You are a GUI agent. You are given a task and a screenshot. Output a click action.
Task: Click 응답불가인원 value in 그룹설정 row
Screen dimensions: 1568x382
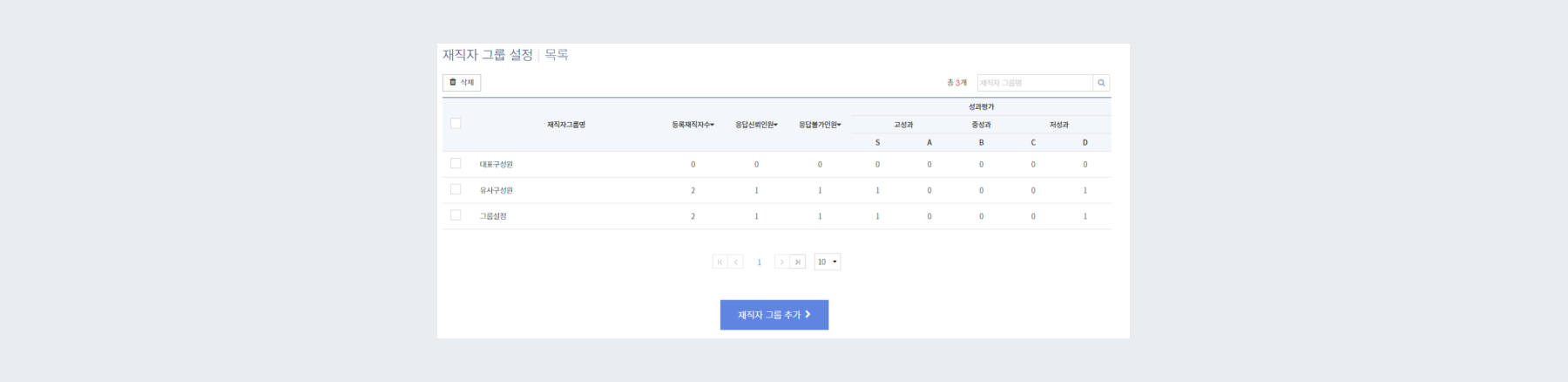tap(820, 216)
